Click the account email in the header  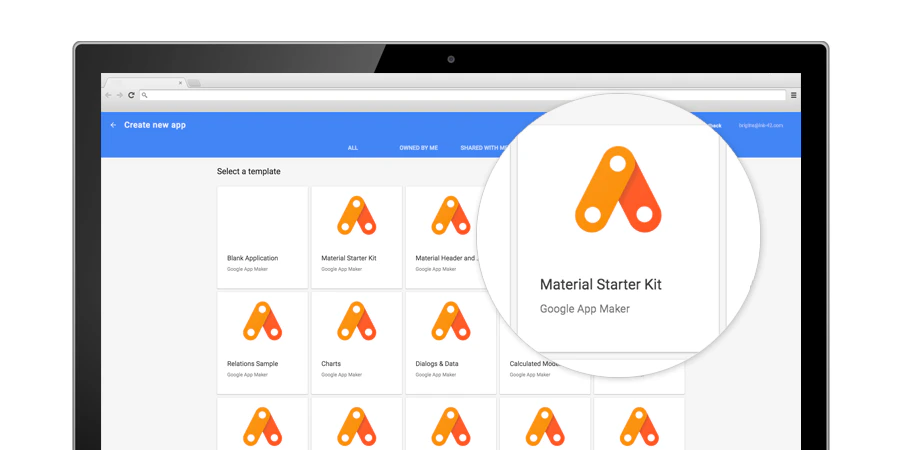point(761,125)
